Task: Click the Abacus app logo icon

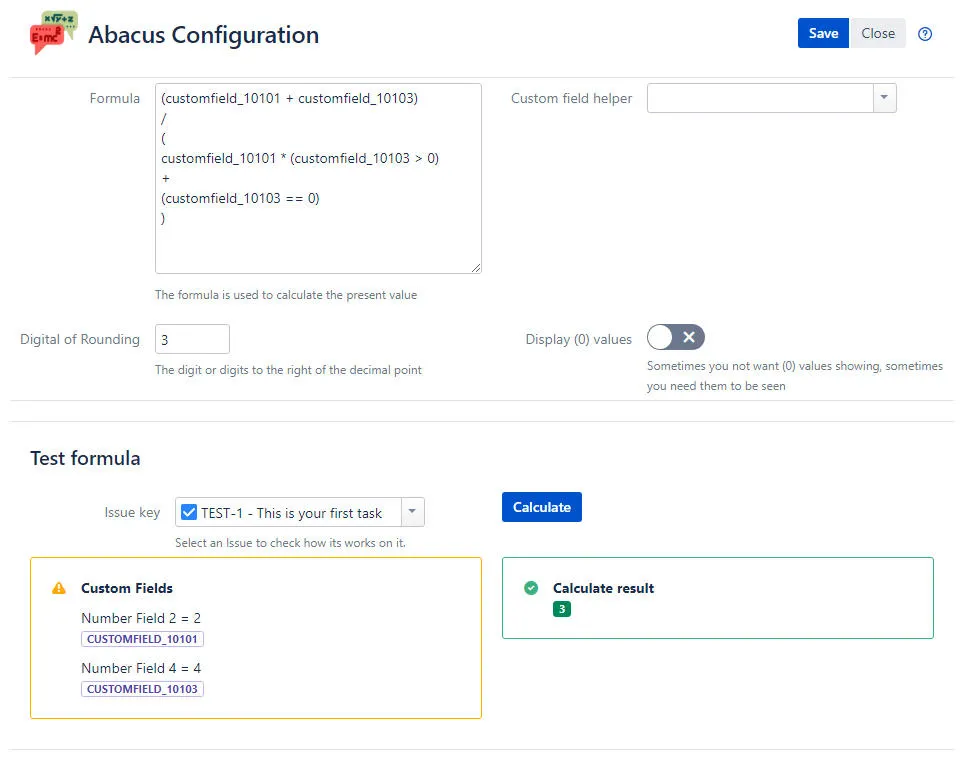Action: [x=53, y=33]
